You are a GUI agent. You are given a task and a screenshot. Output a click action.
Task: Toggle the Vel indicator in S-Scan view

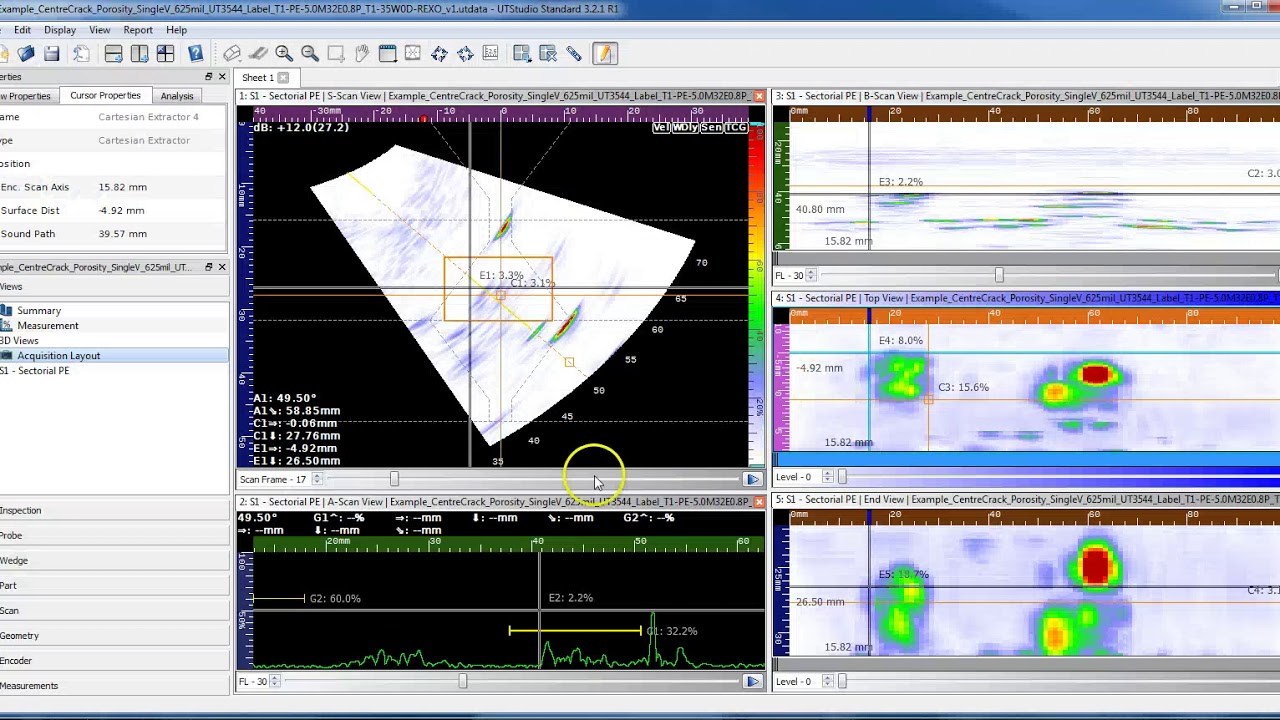click(662, 127)
